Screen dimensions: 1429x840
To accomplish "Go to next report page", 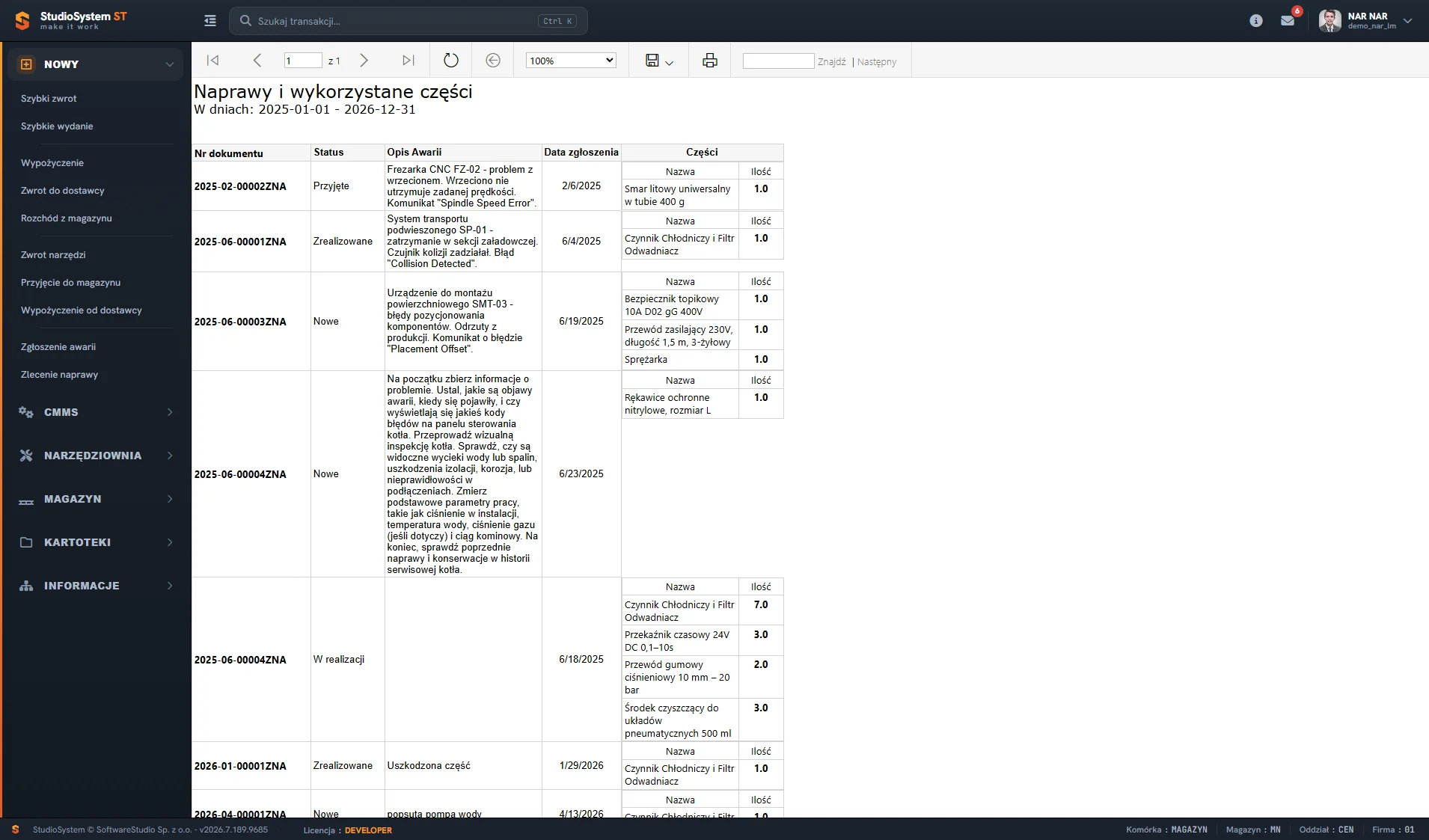I will (364, 61).
